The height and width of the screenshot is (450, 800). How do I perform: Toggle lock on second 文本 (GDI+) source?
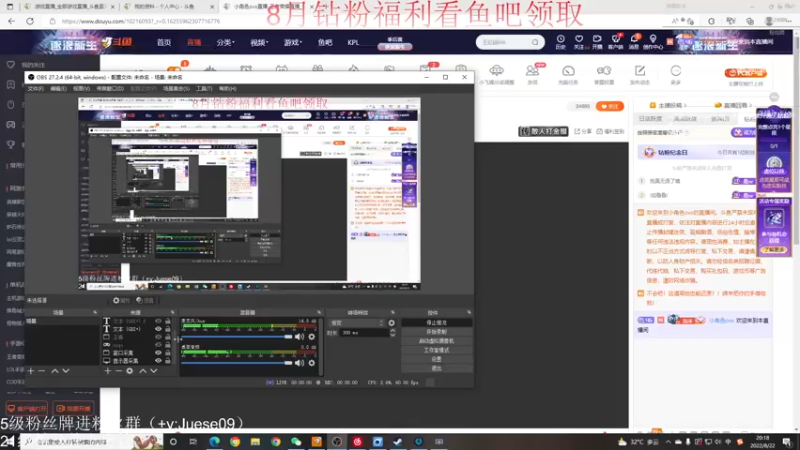tap(168, 329)
